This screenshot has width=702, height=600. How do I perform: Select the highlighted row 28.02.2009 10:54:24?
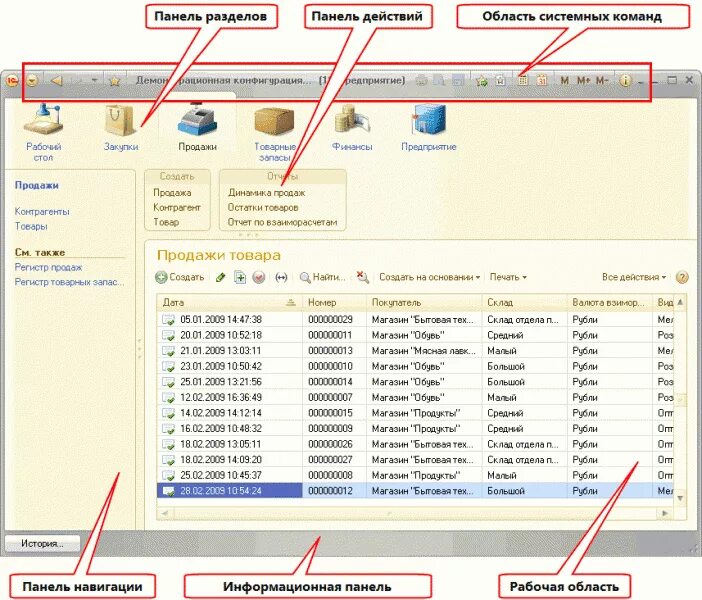click(x=415, y=491)
